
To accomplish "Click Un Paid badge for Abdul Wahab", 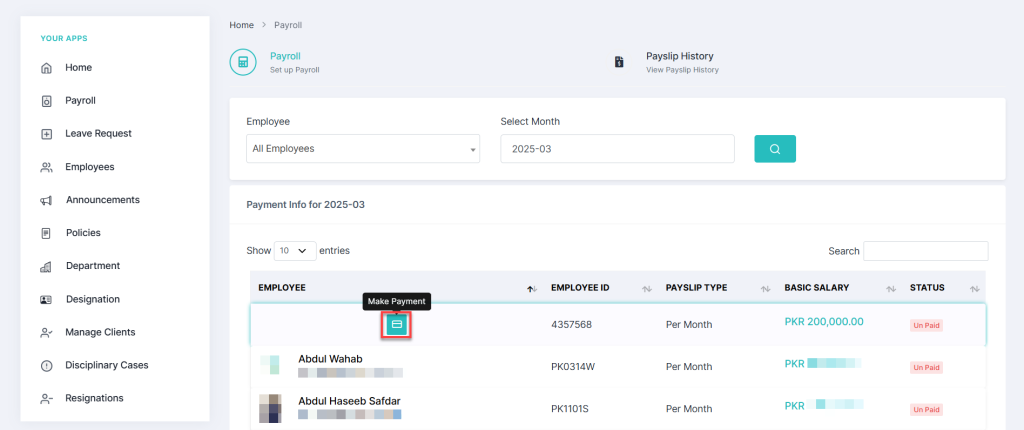I will coord(927,367).
